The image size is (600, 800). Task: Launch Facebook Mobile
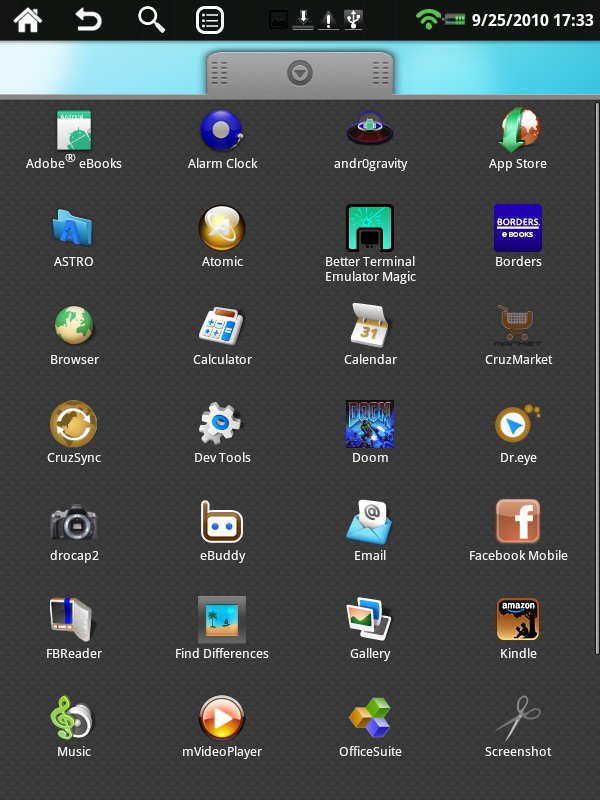click(518, 521)
